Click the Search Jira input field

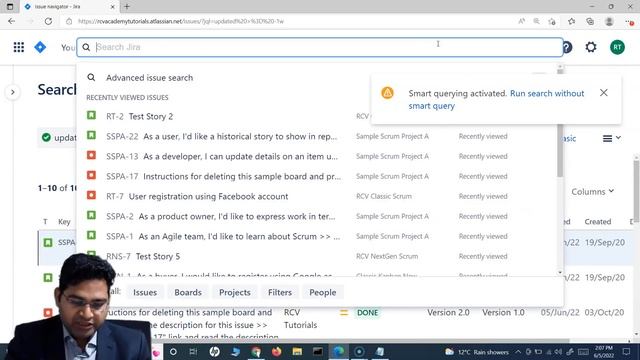coord(320,47)
